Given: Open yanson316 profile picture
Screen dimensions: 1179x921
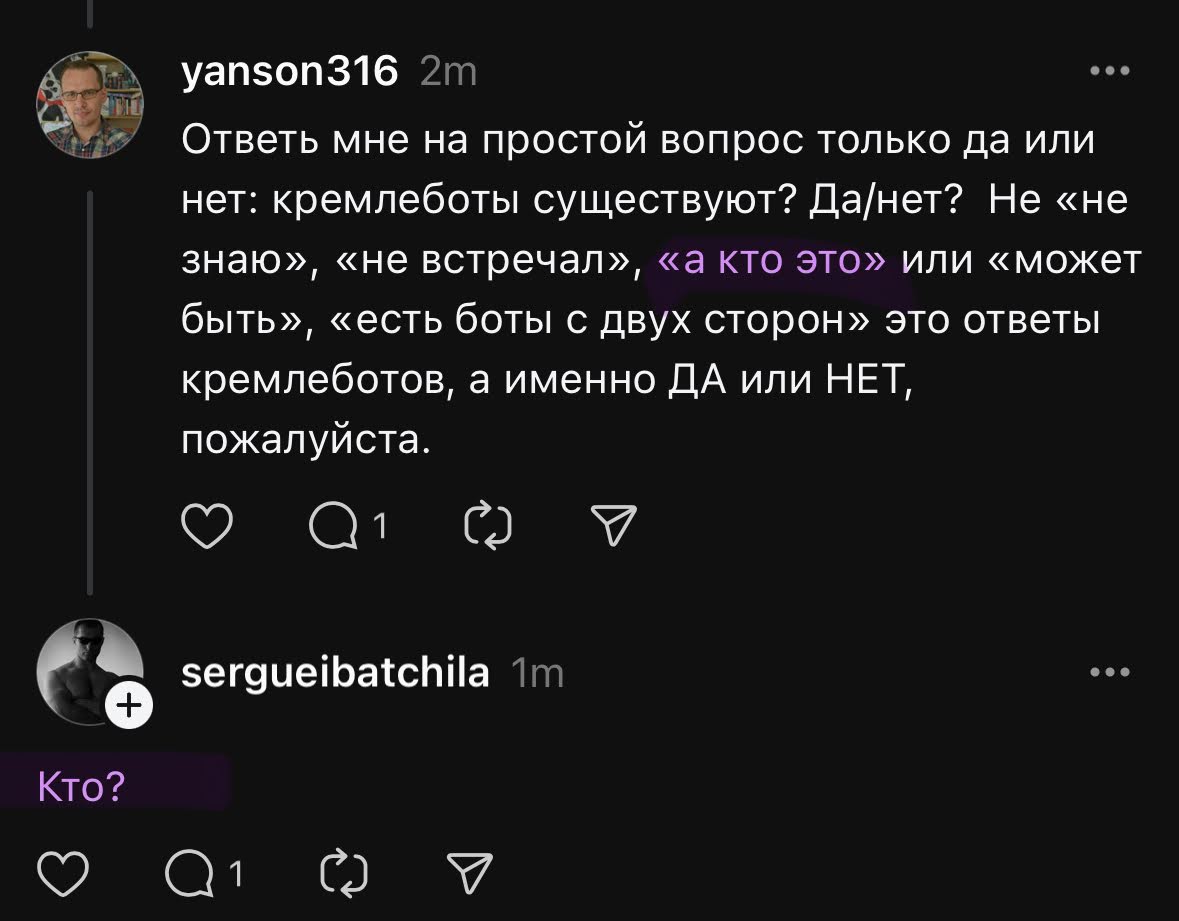Looking at the screenshot, I should [x=90, y=104].
